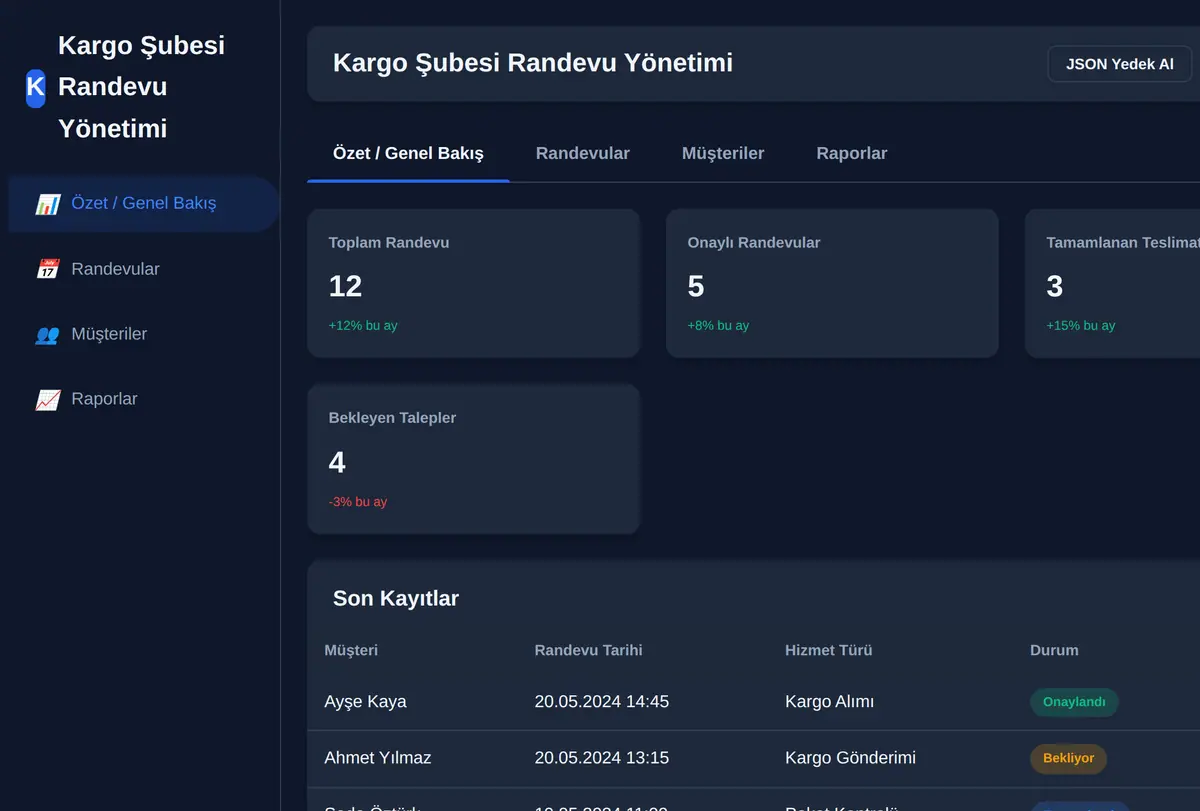Click the Tamamlanan Teslimat card
The width and height of the screenshot is (1200, 811).
(1112, 283)
